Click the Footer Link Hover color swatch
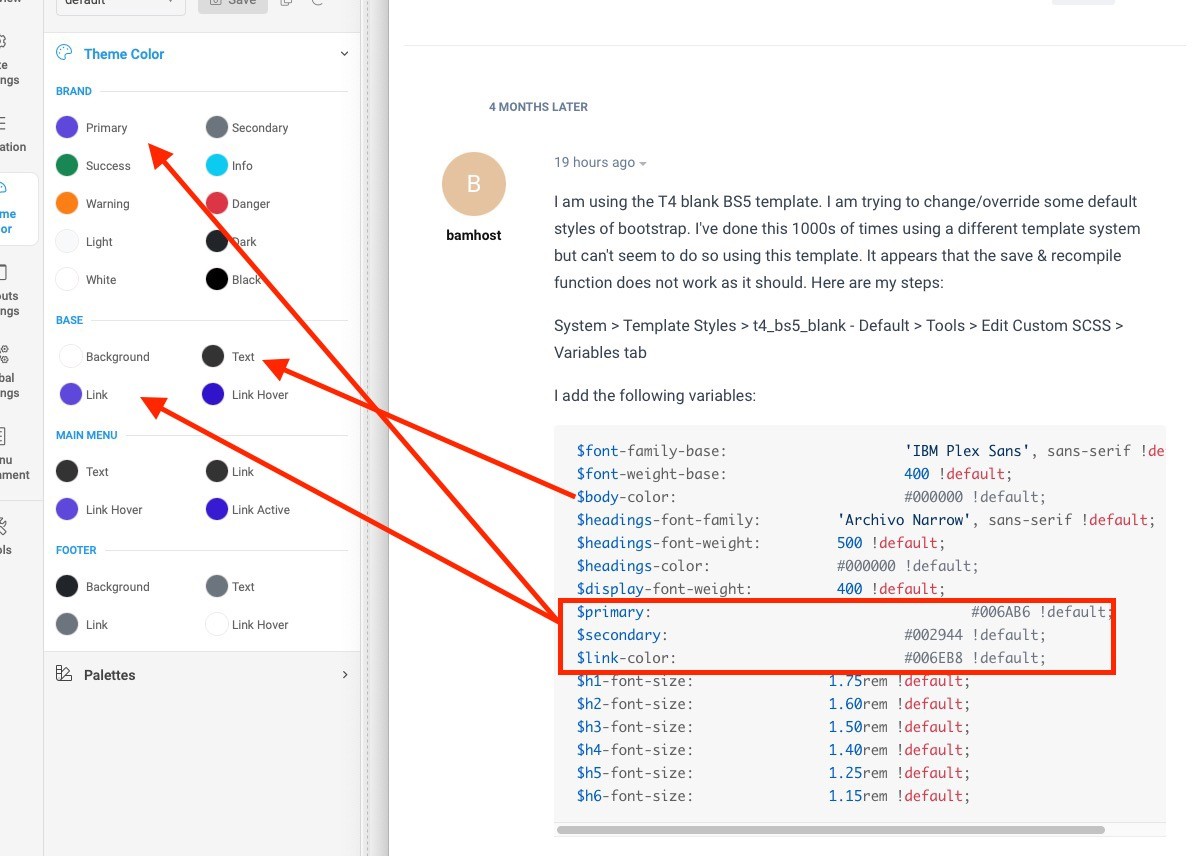Viewport: 1192px width, 856px height. tap(217, 623)
